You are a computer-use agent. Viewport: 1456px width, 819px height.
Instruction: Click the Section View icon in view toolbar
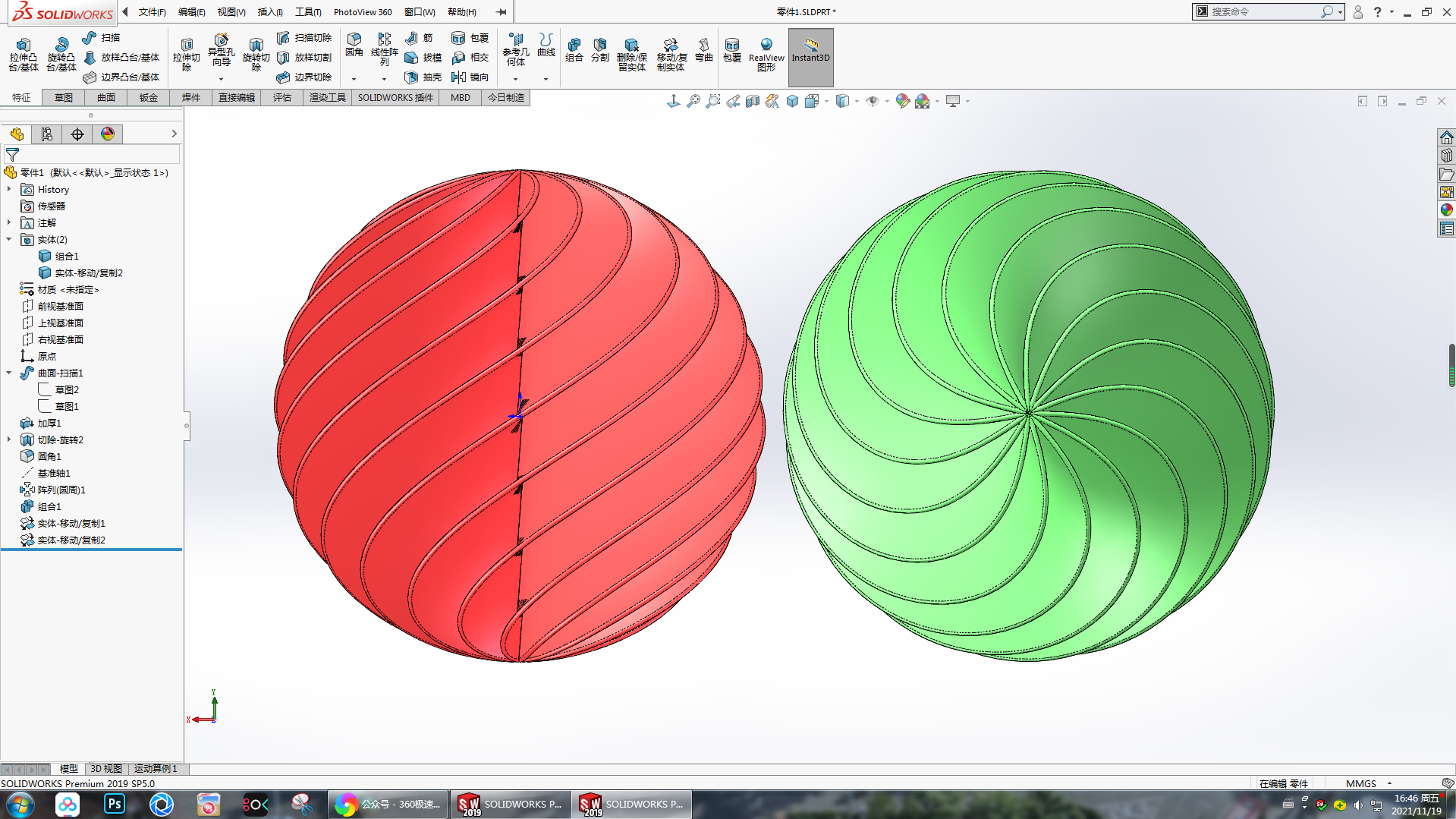coord(753,101)
